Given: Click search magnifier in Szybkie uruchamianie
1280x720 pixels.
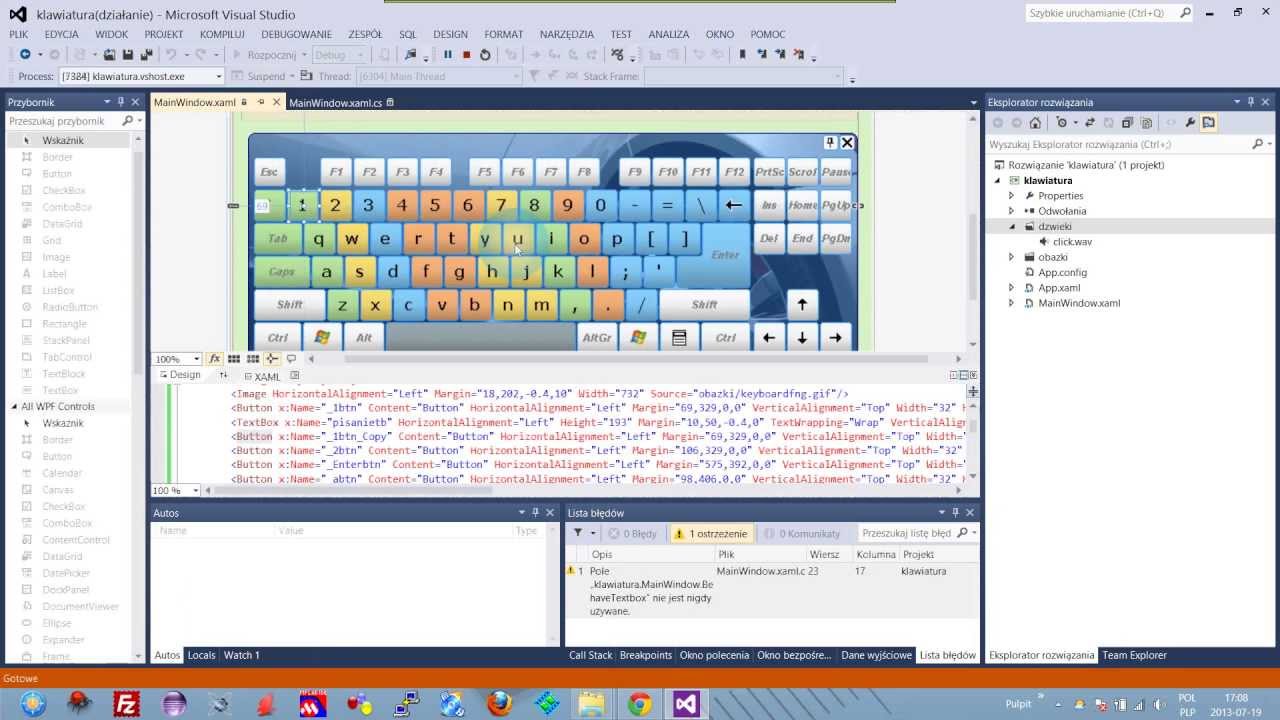Looking at the screenshot, I should [1185, 13].
